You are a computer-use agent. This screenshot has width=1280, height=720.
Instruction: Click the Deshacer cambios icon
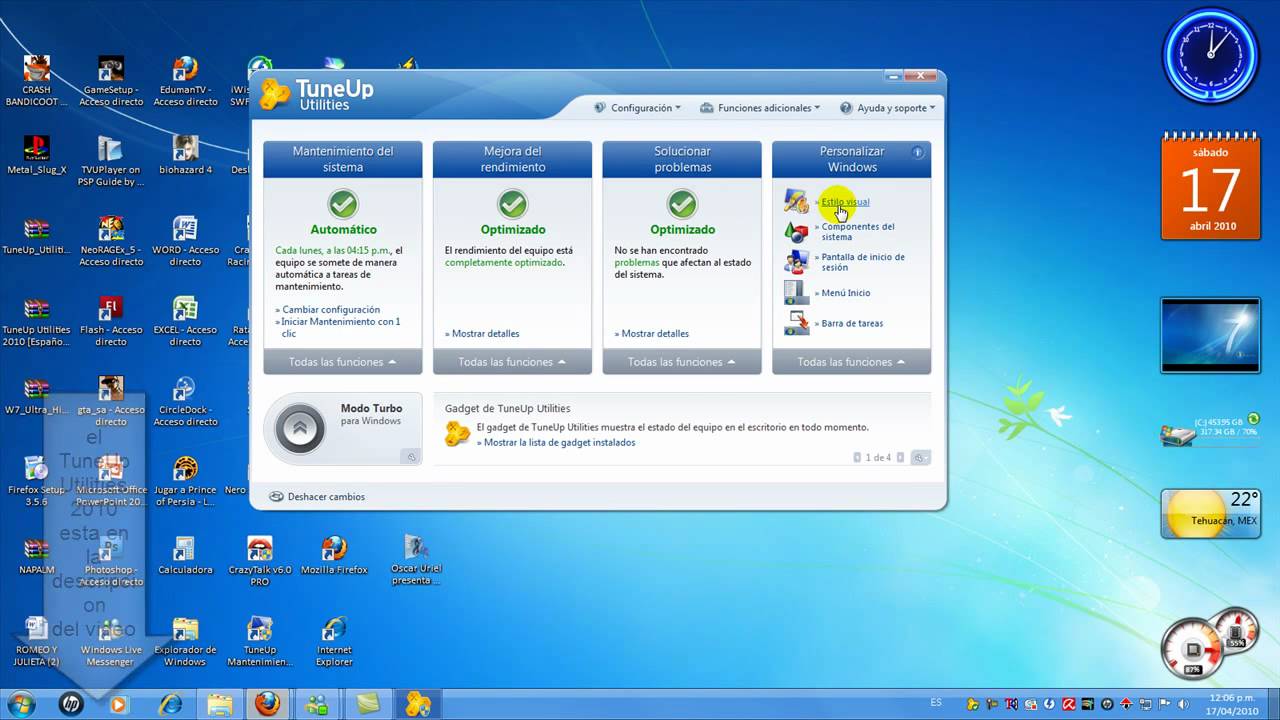pos(276,496)
